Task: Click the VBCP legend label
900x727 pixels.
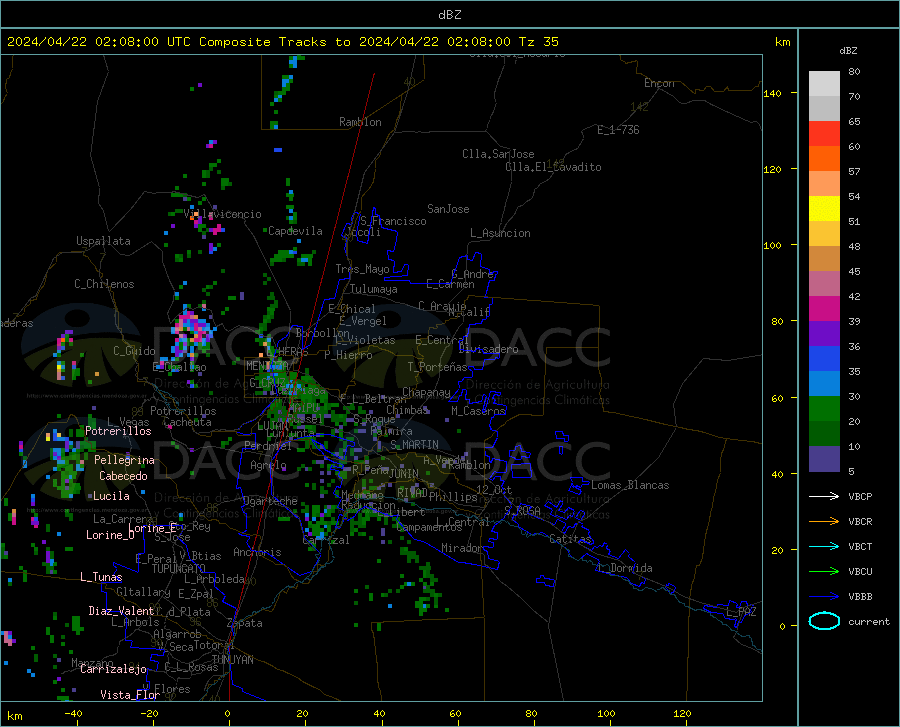Action: pos(860,496)
